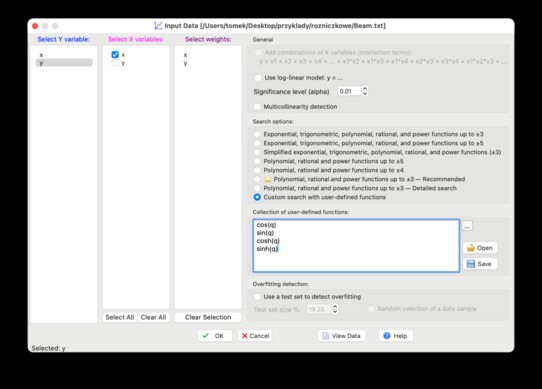This screenshot has width=542, height=389.
Task: Select Polynomial, rational and power up to ±4
Action: [257, 170]
